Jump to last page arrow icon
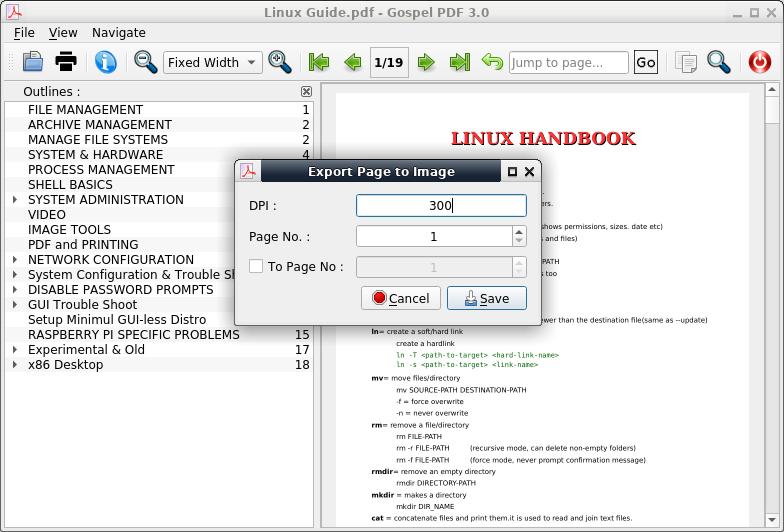 (460, 62)
